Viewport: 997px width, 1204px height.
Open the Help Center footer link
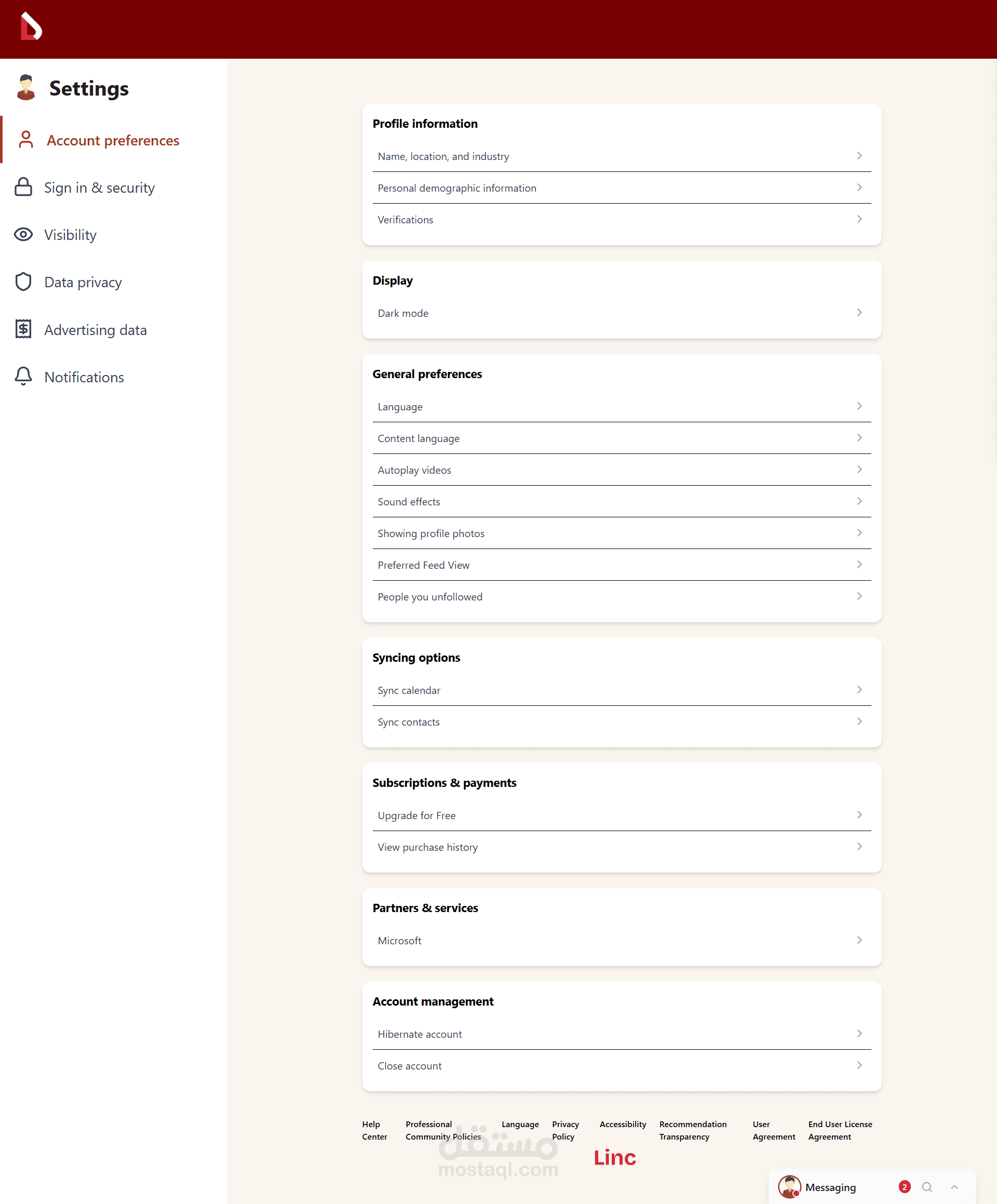(x=374, y=1130)
